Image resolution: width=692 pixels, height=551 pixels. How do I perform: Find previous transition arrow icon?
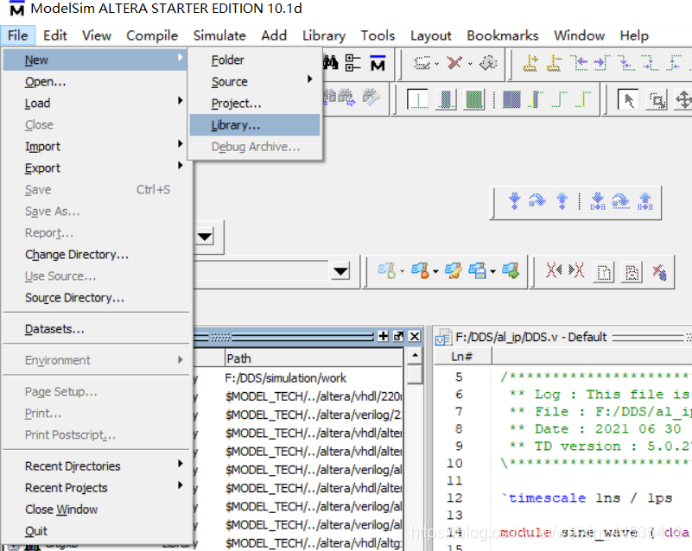click(579, 63)
